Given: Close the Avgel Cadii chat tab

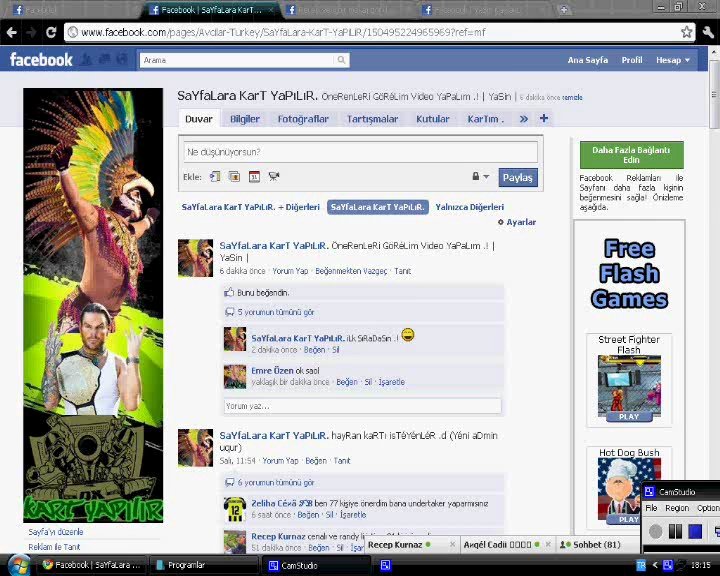Looking at the screenshot, I should [x=548, y=545].
